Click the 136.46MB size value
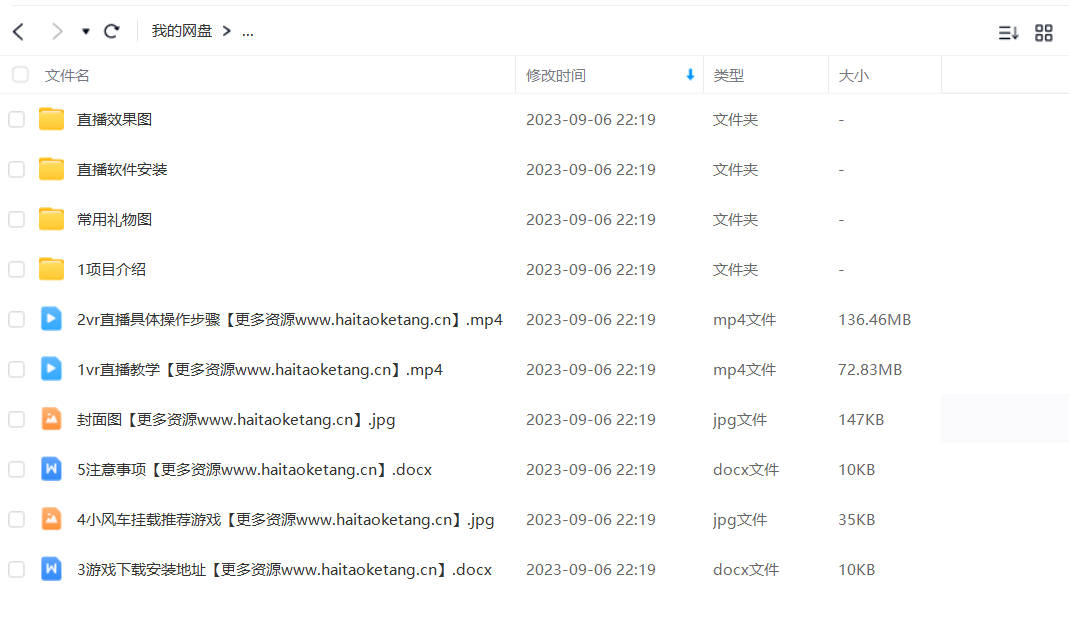Viewport: 1069px width, 635px height. tap(875, 319)
